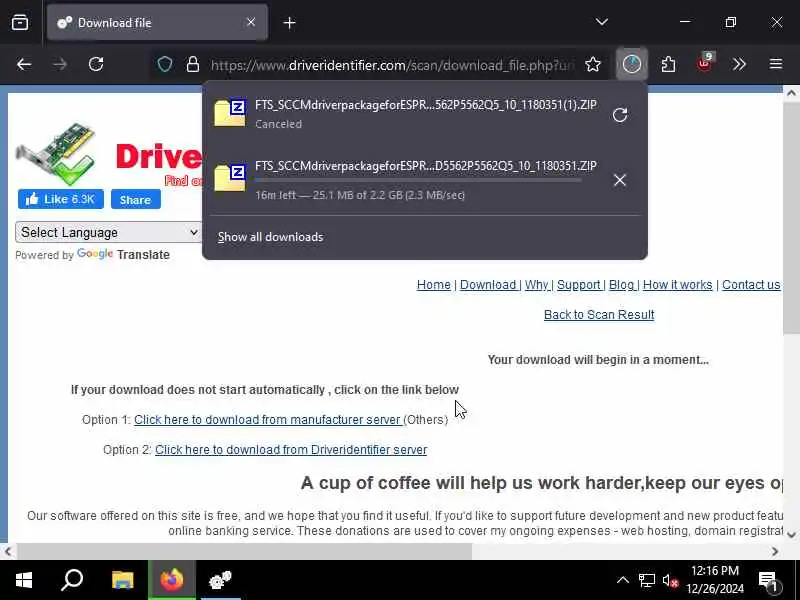Show all downloads

coord(270,237)
